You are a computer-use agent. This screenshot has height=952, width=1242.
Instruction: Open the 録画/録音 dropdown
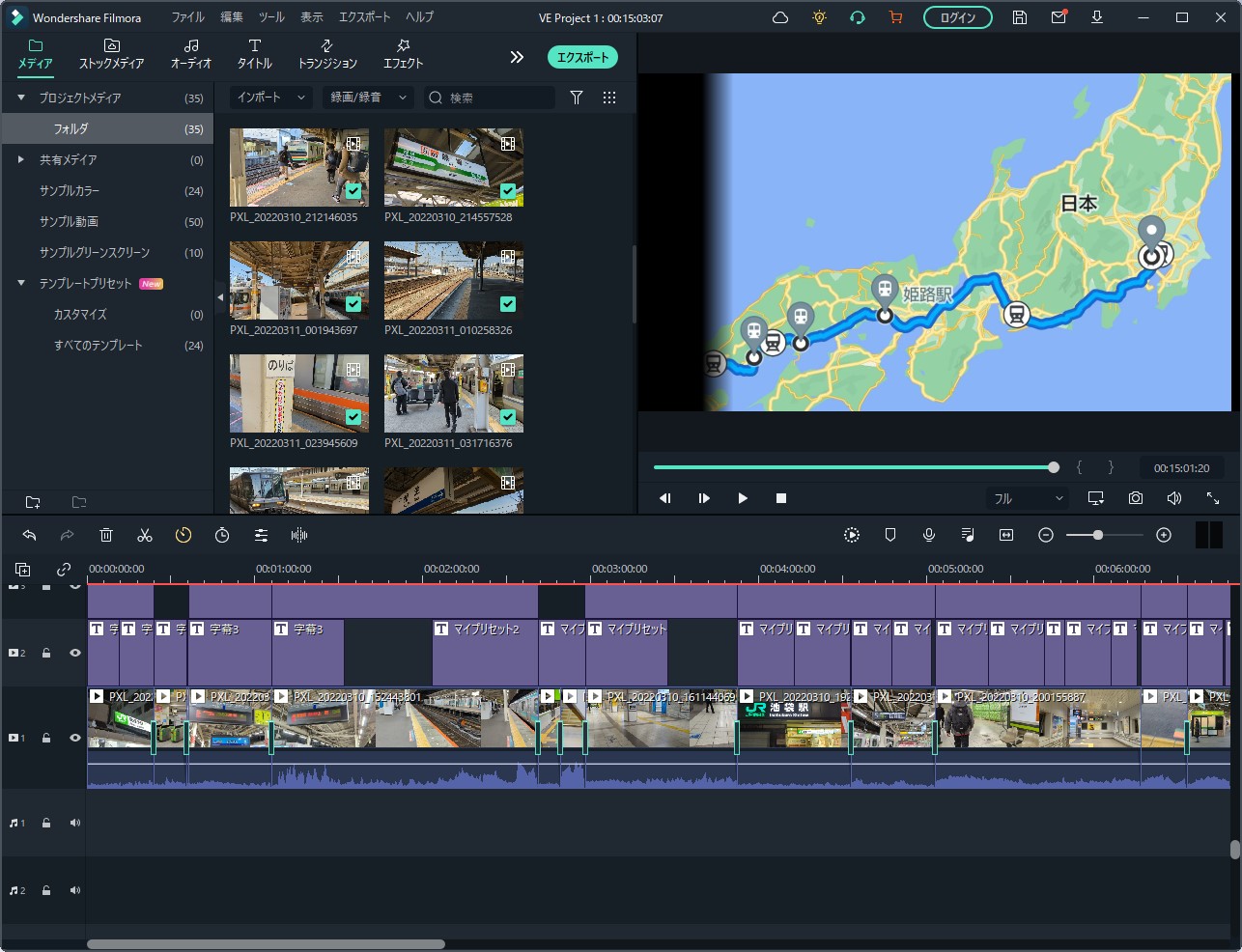pos(368,98)
